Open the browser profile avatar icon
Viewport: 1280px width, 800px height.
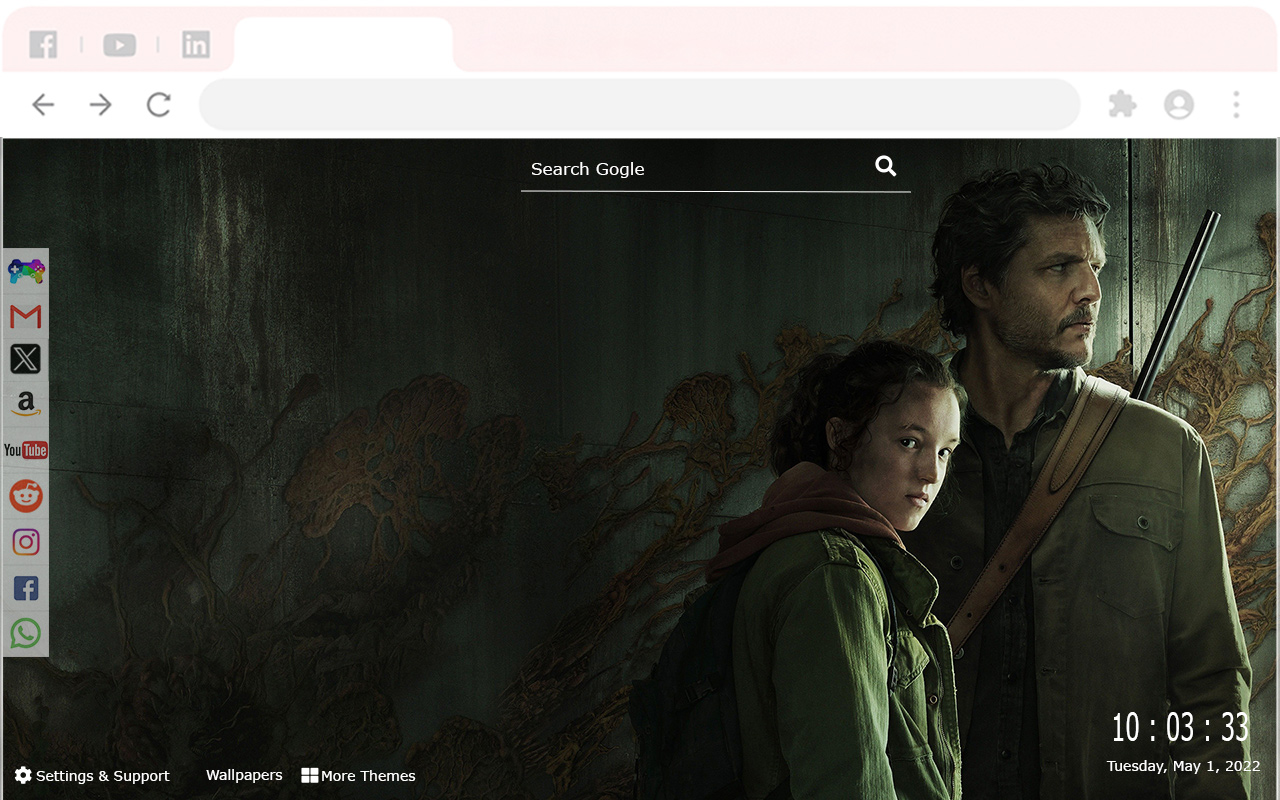(x=1179, y=104)
